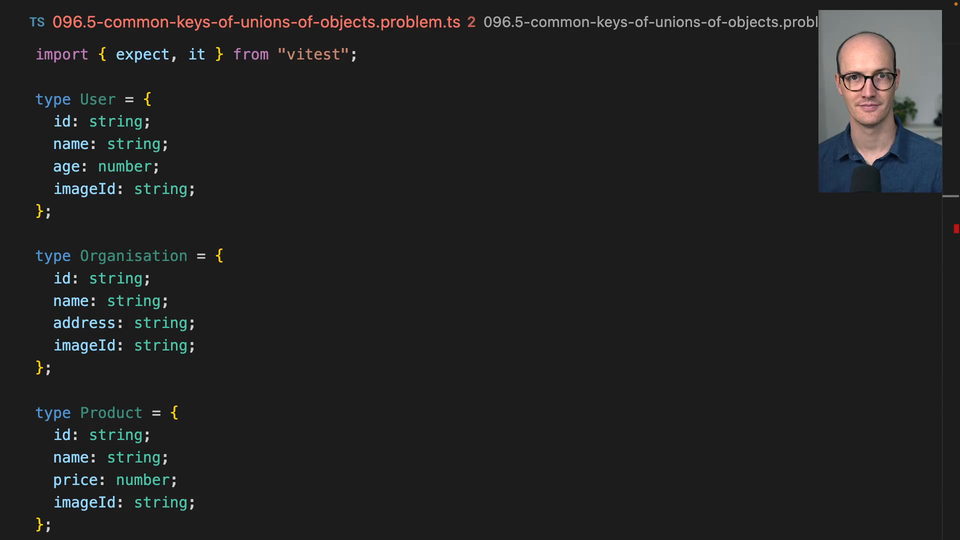
Task: Click the Organisation type name
Action: [133, 256]
